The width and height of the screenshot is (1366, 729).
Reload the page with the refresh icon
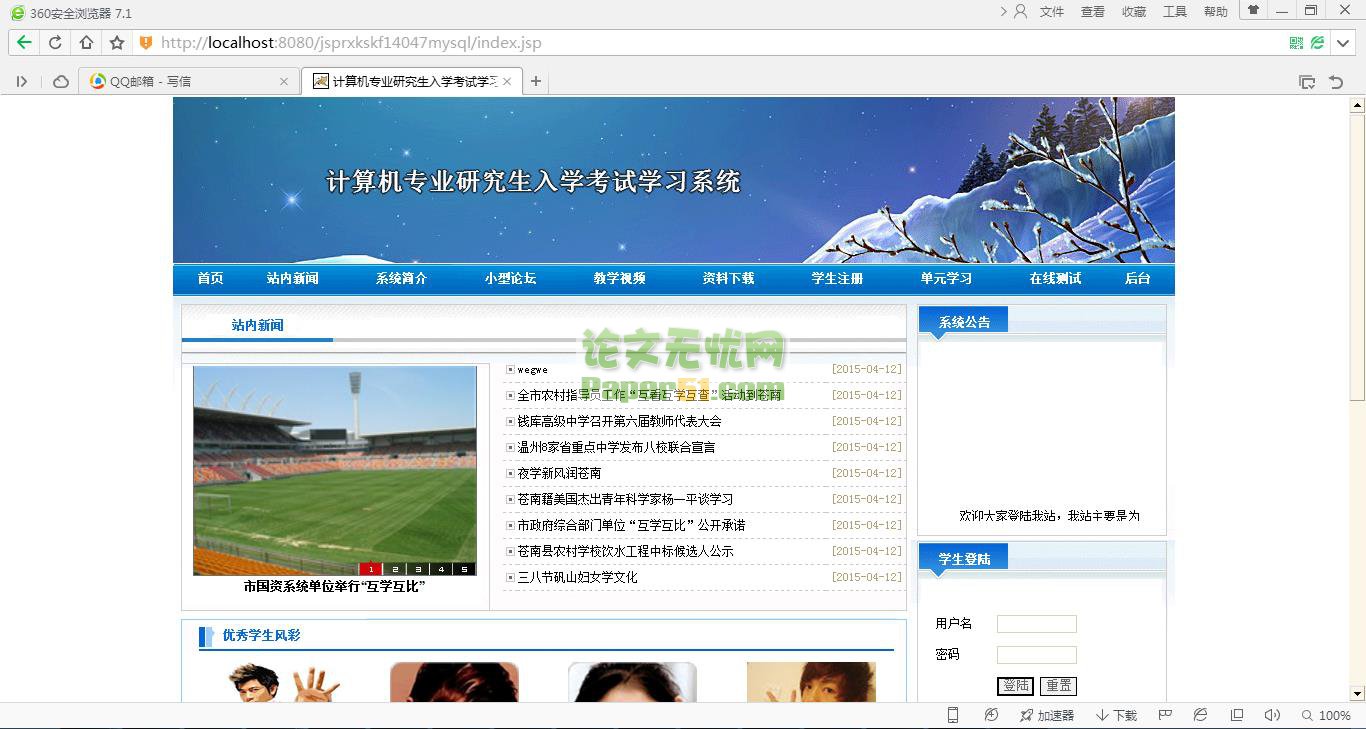[x=55, y=43]
